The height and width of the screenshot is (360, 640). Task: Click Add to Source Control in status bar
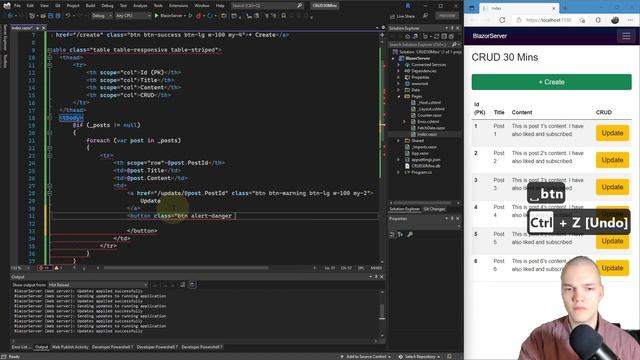[x=366, y=356]
